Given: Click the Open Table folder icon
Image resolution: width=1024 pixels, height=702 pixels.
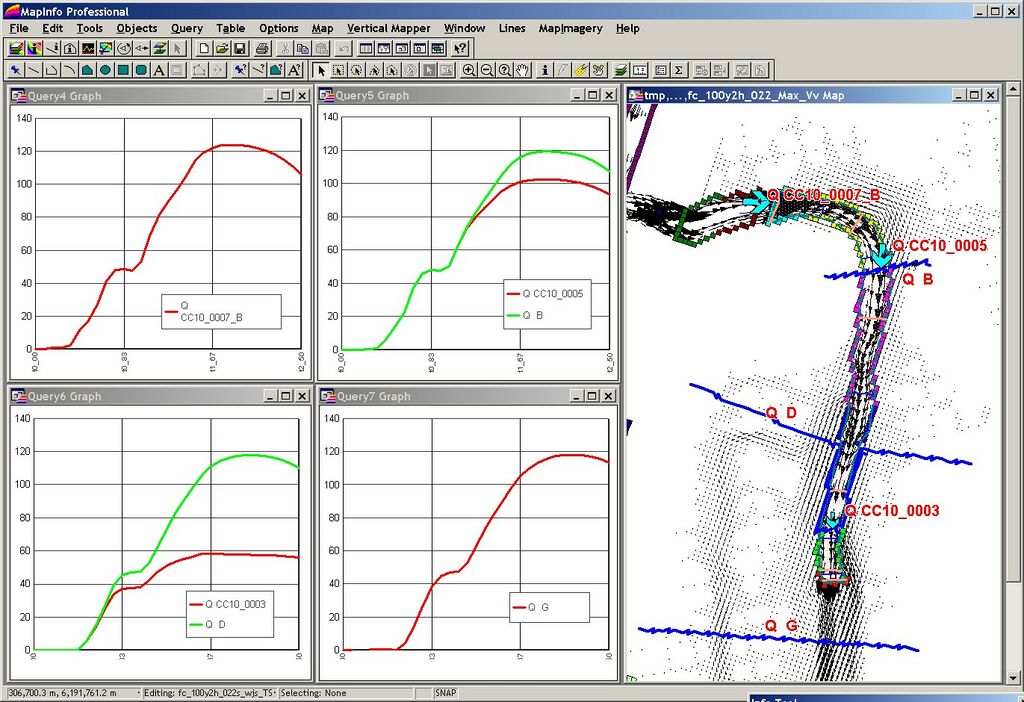Looking at the screenshot, I should click(222, 48).
